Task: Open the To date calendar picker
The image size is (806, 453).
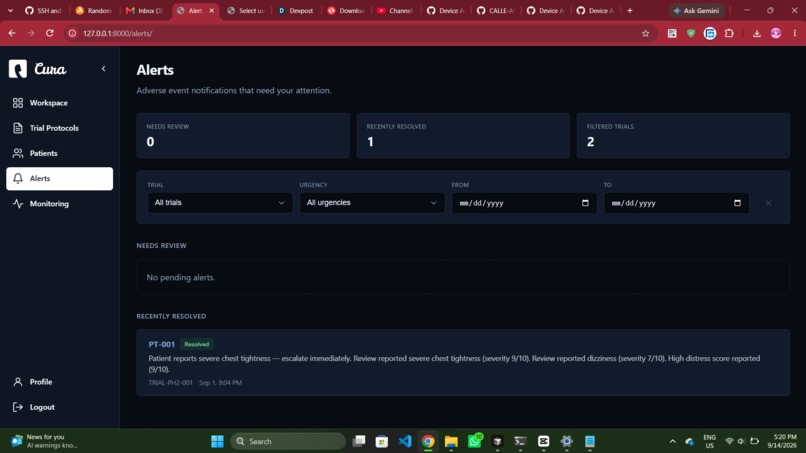Action: 737,203
